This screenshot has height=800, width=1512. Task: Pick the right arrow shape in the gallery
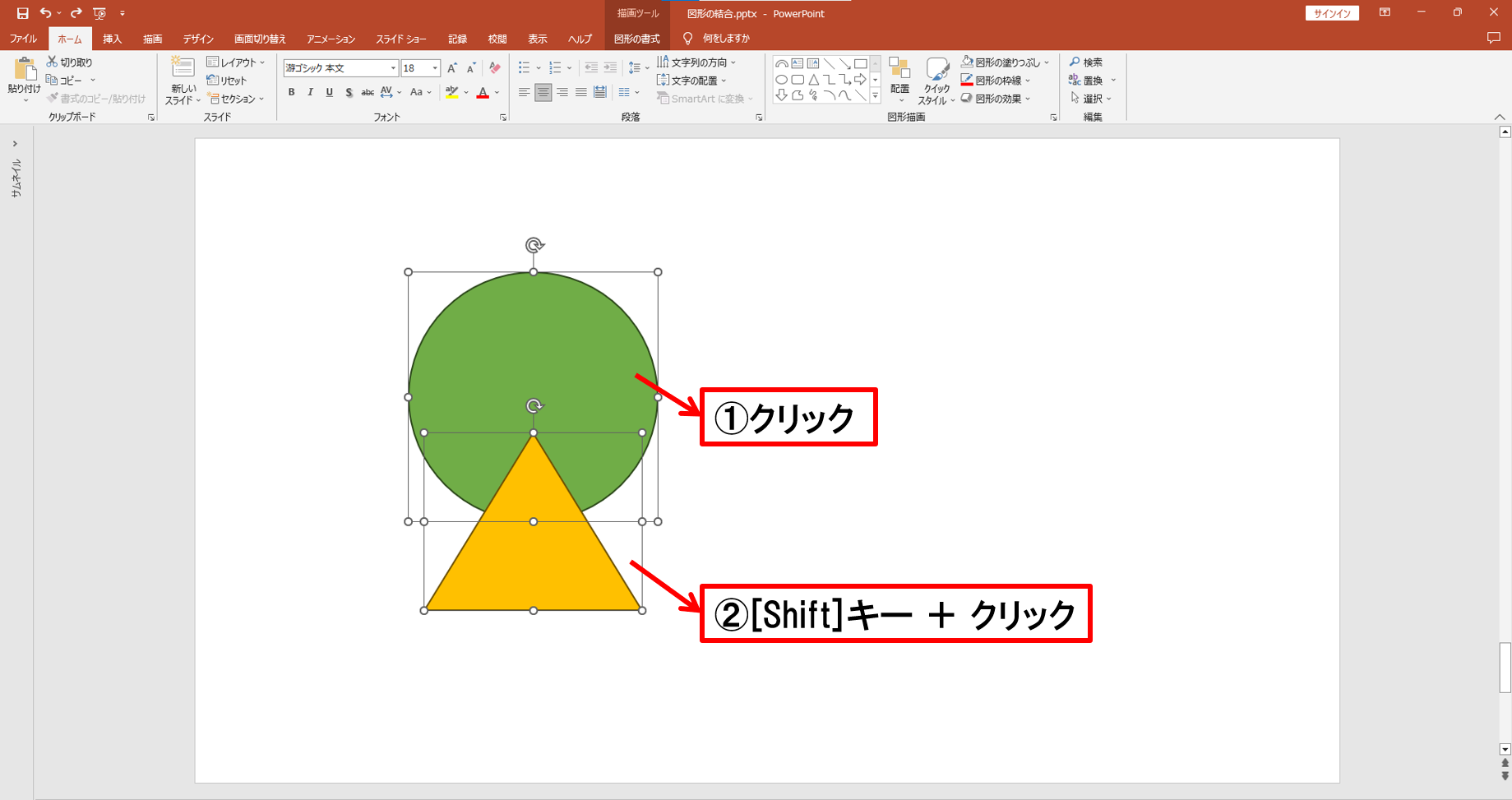860,80
